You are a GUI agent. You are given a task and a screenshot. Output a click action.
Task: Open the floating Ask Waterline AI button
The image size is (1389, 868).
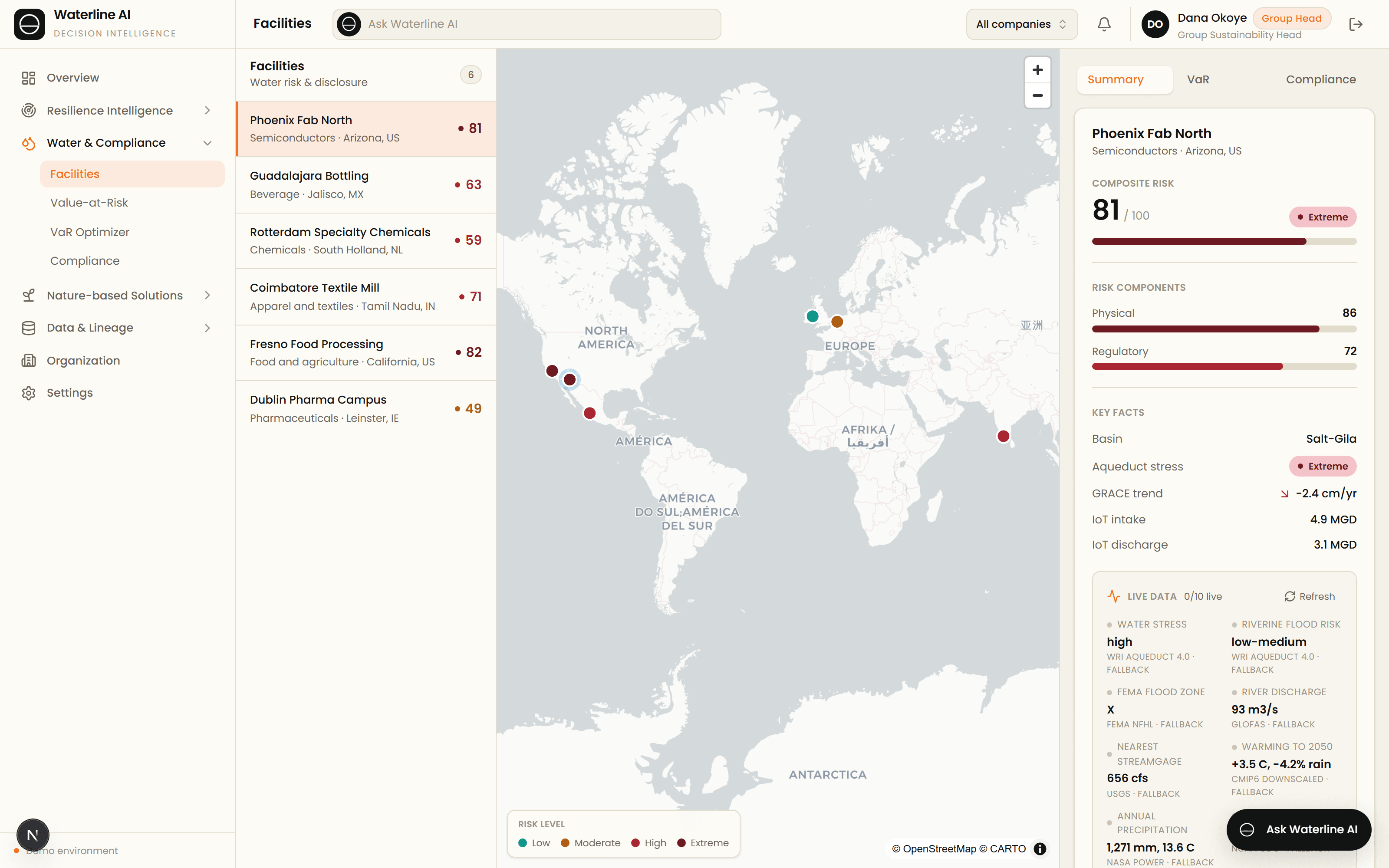click(x=1299, y=829)
